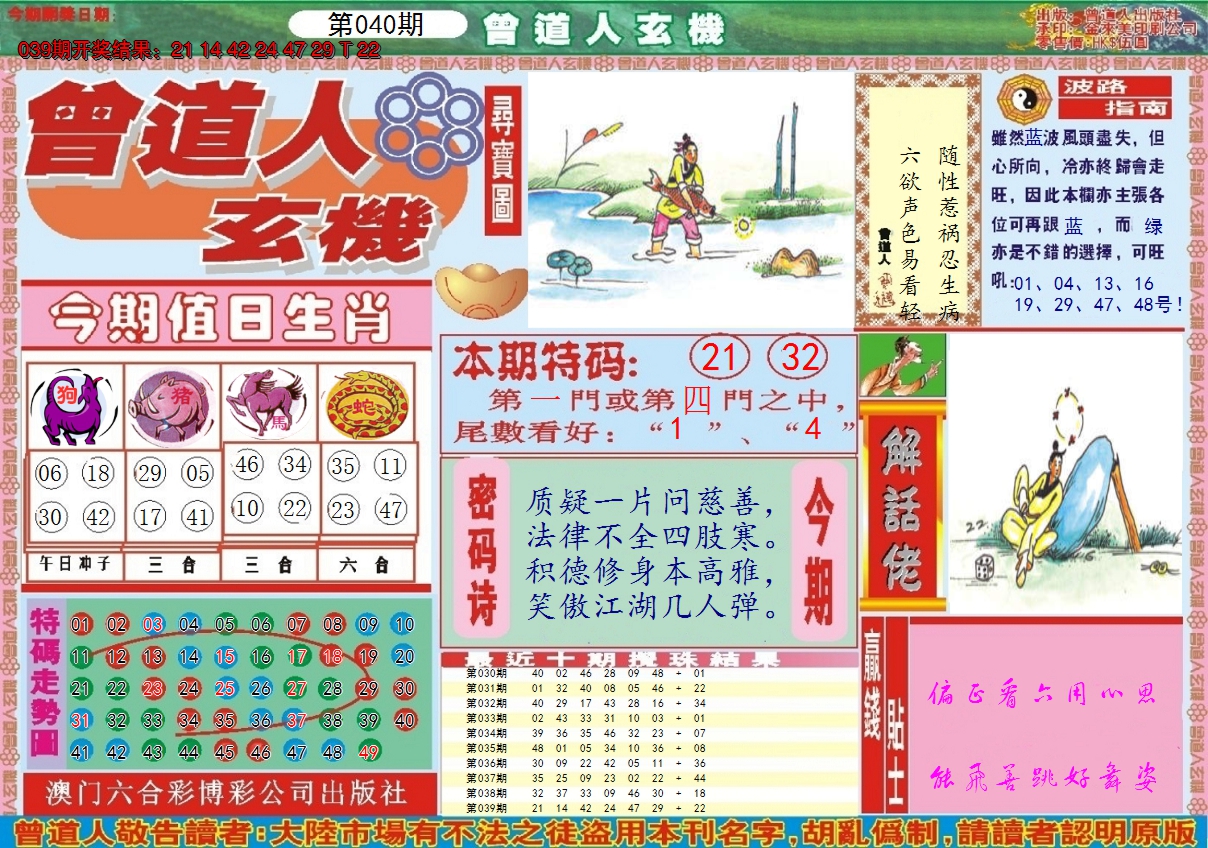
Task: Click the 第040期 issue title
Action: click(x=375, y=25)
